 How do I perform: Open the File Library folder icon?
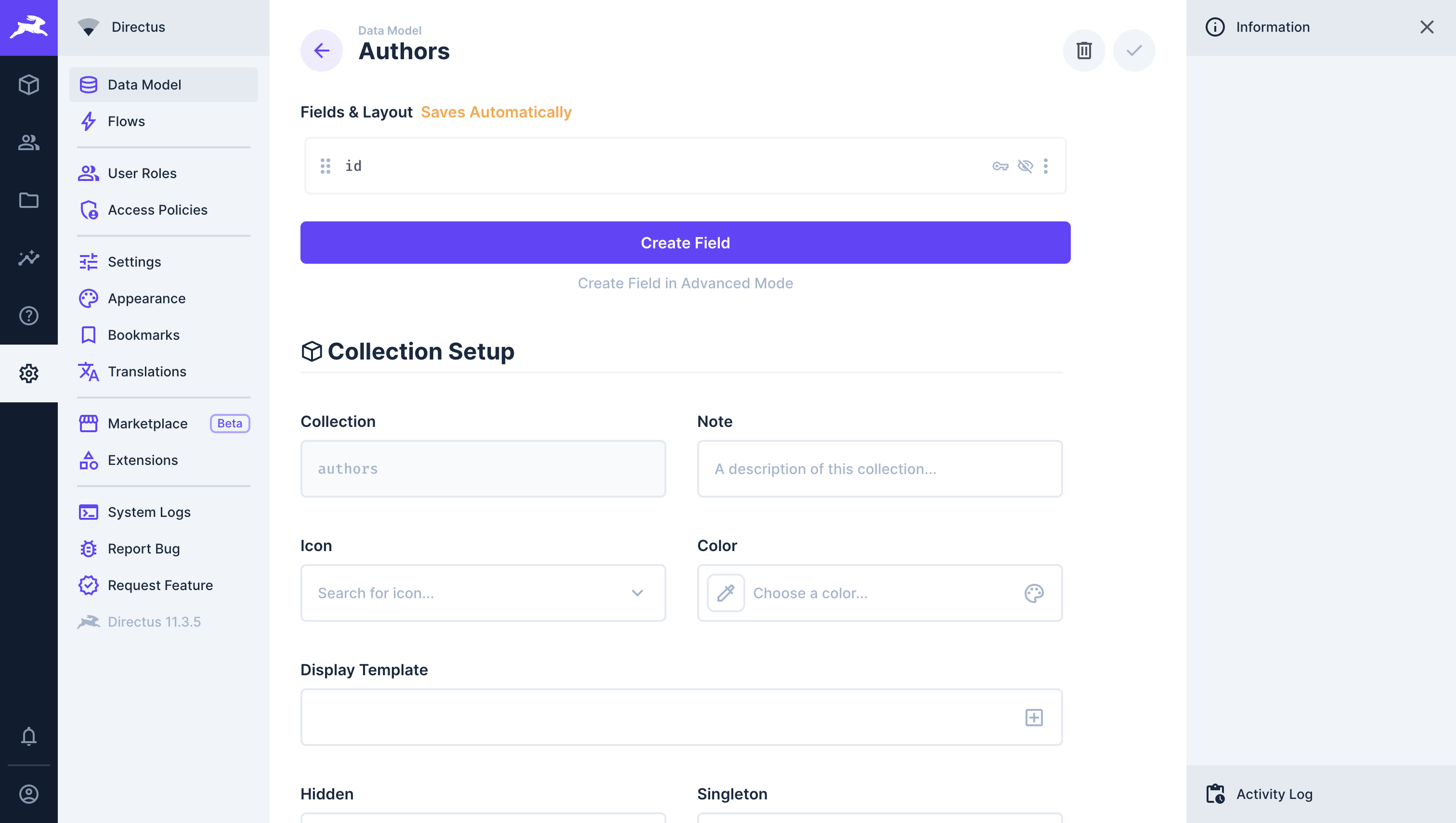pyautogui.click(x=28, y=200)
